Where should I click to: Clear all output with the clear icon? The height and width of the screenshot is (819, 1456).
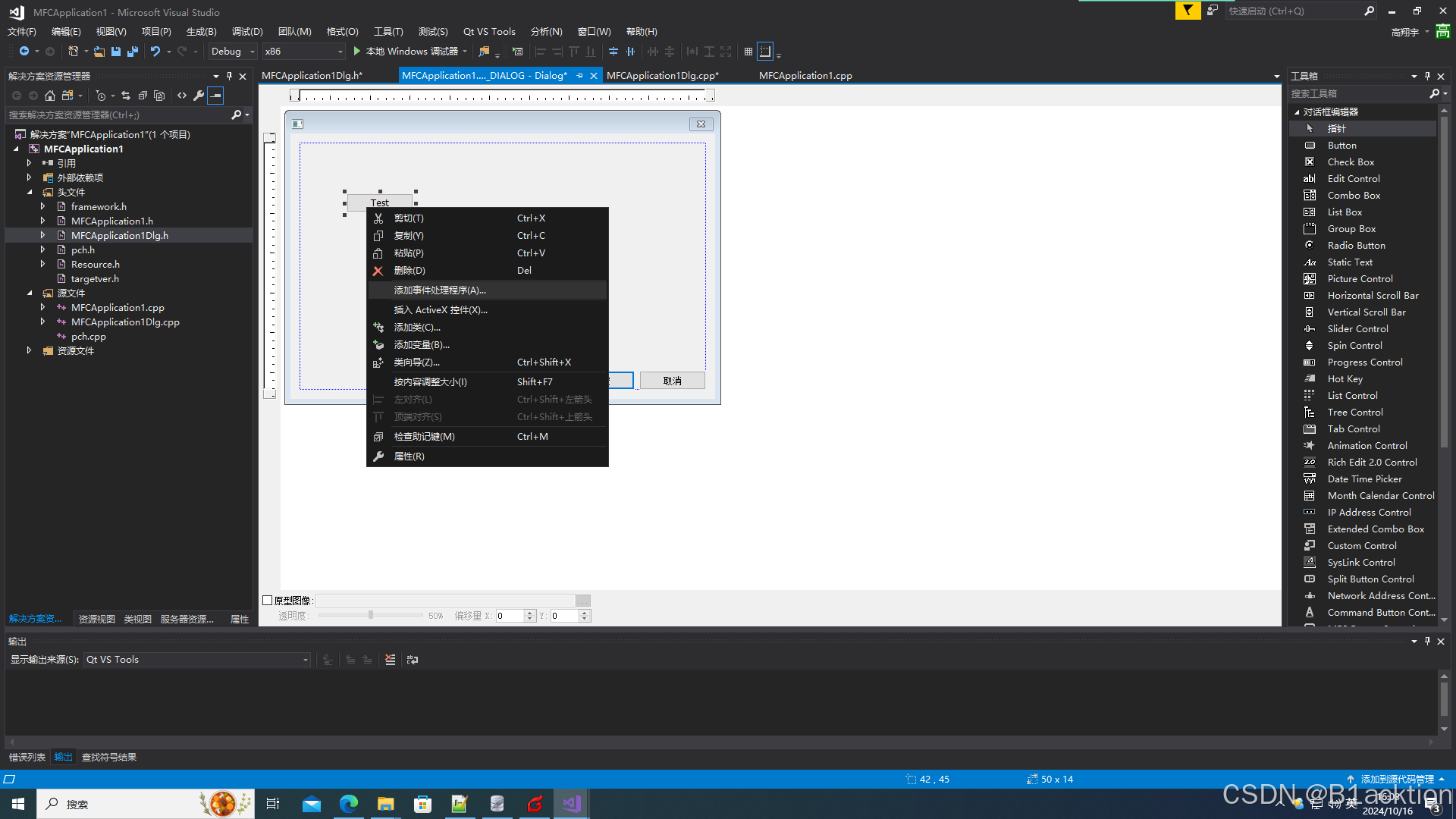(x=390, y=660)
